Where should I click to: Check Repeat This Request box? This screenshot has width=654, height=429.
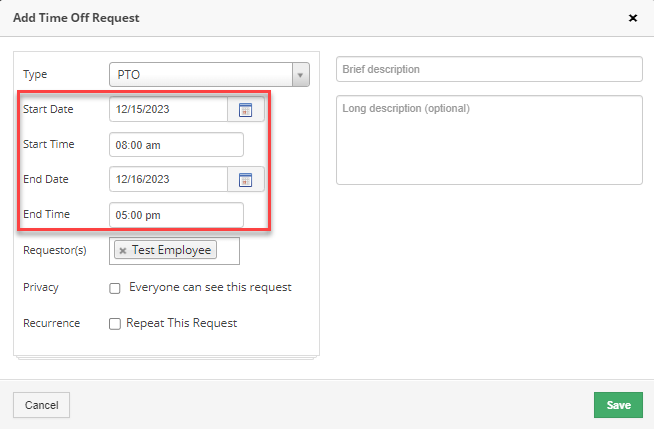tap(115, 324)
